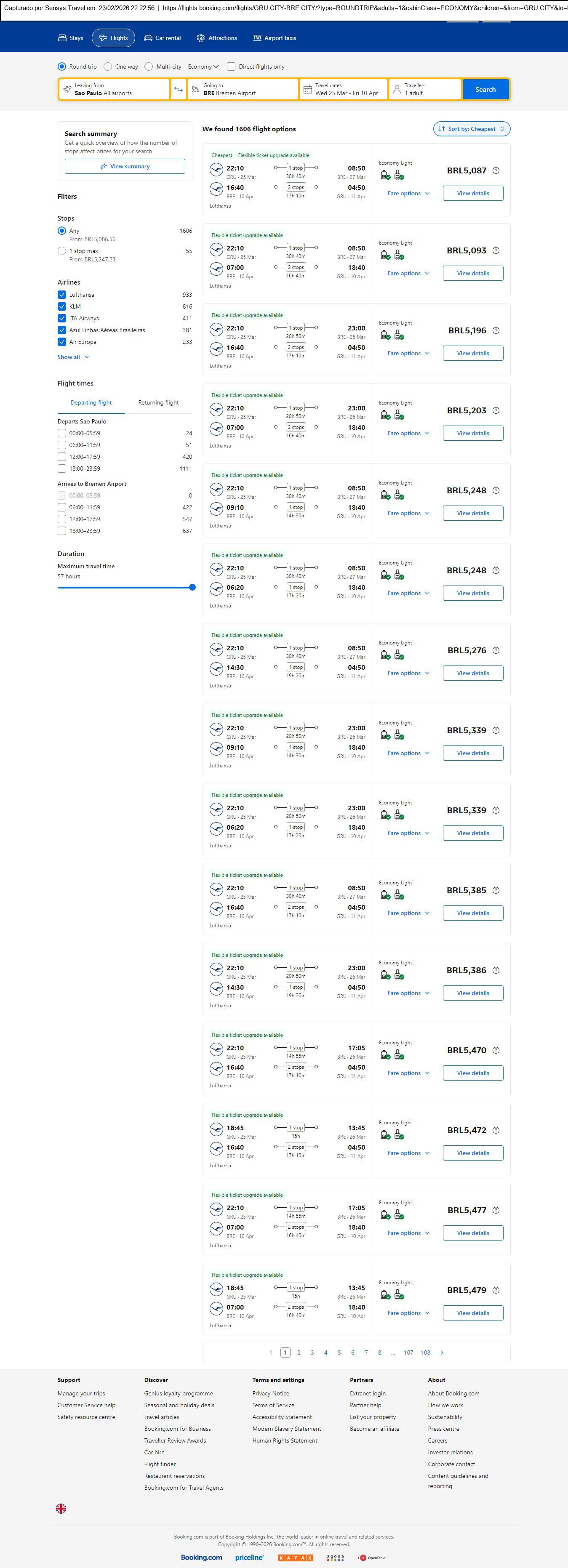
Task: Click the info icon beside BRL5,479 price
Action: point(496,1290)
